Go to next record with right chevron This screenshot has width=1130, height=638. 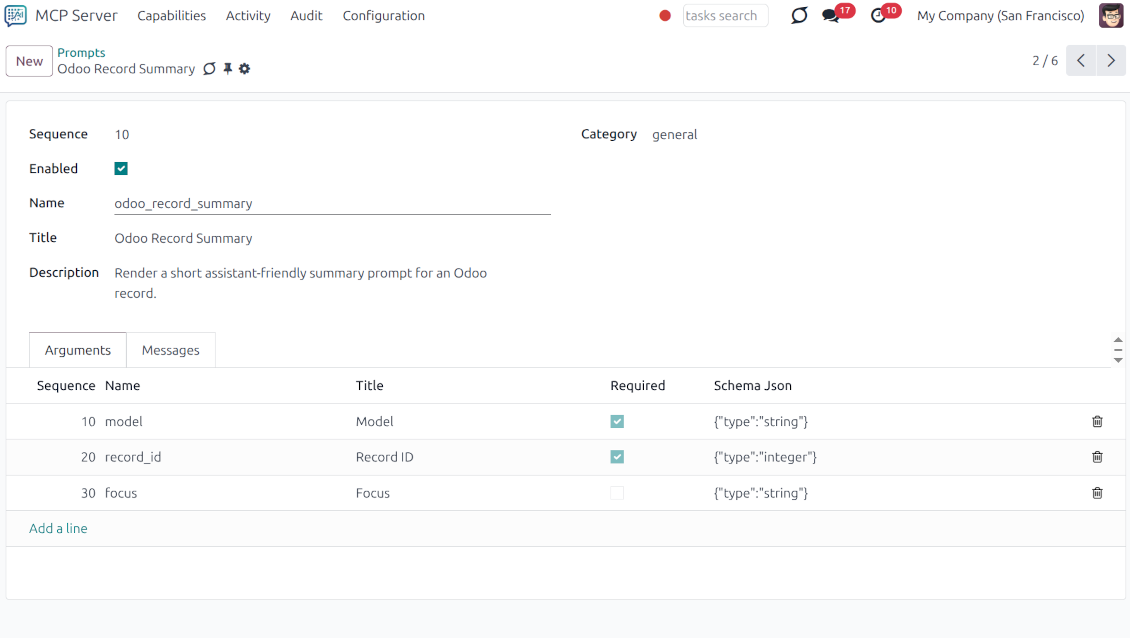pyautogui.click(x=1111, y=60)
